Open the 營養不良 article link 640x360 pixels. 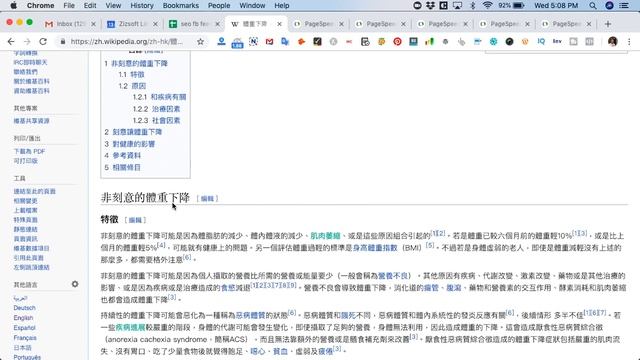pyautogui.click(x=393, y=276)
